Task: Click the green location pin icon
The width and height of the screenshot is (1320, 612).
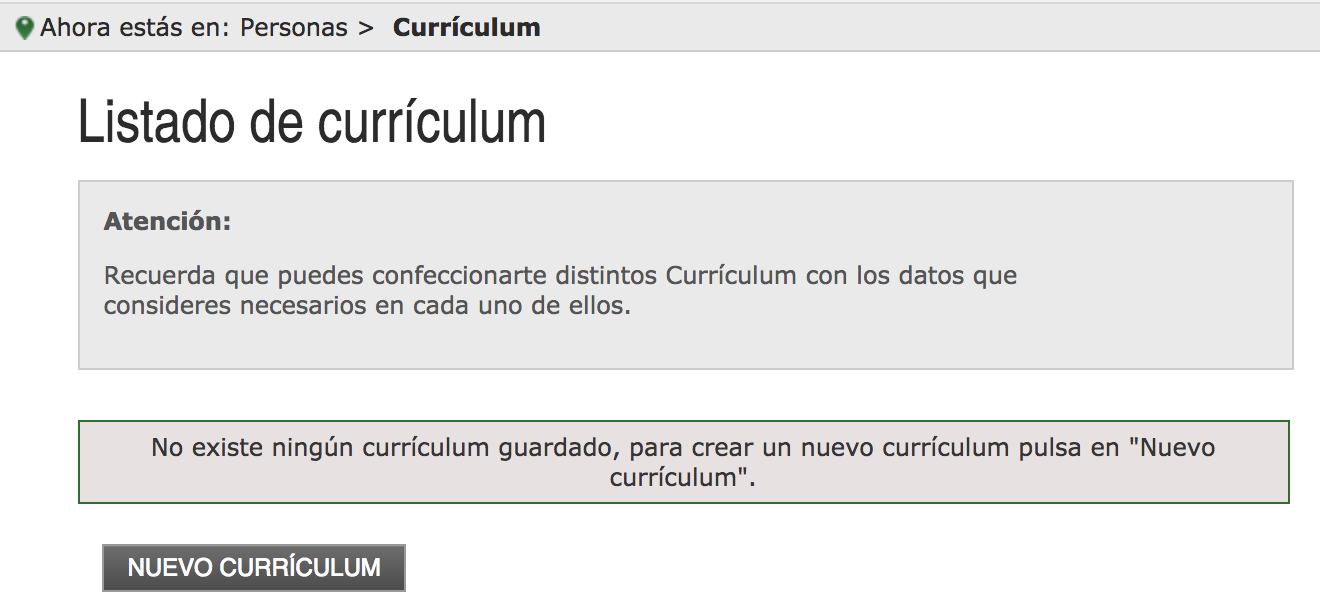Action: pos(25,28)
